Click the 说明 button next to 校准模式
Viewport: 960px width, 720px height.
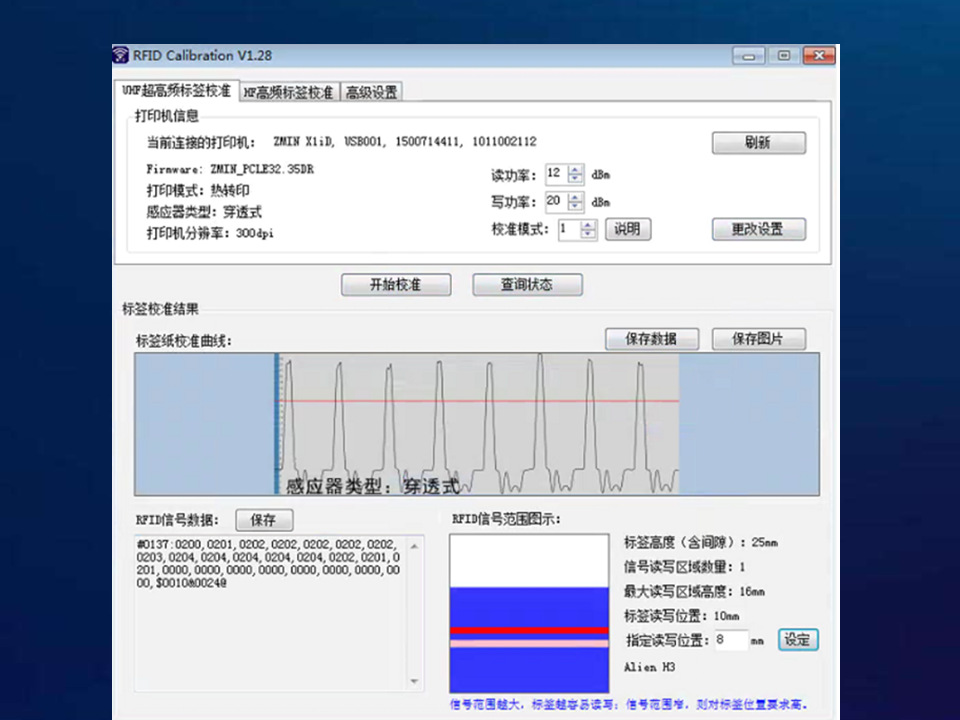pos(628,229)
